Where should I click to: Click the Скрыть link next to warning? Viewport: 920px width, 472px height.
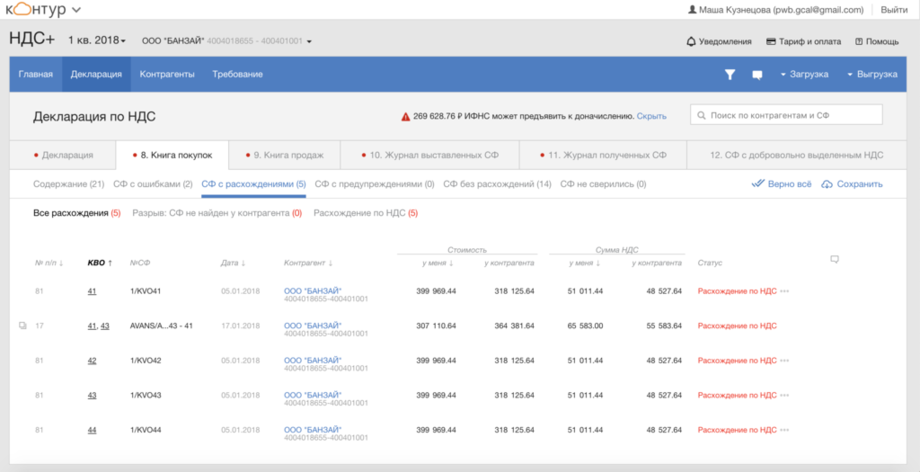[651, 116]
